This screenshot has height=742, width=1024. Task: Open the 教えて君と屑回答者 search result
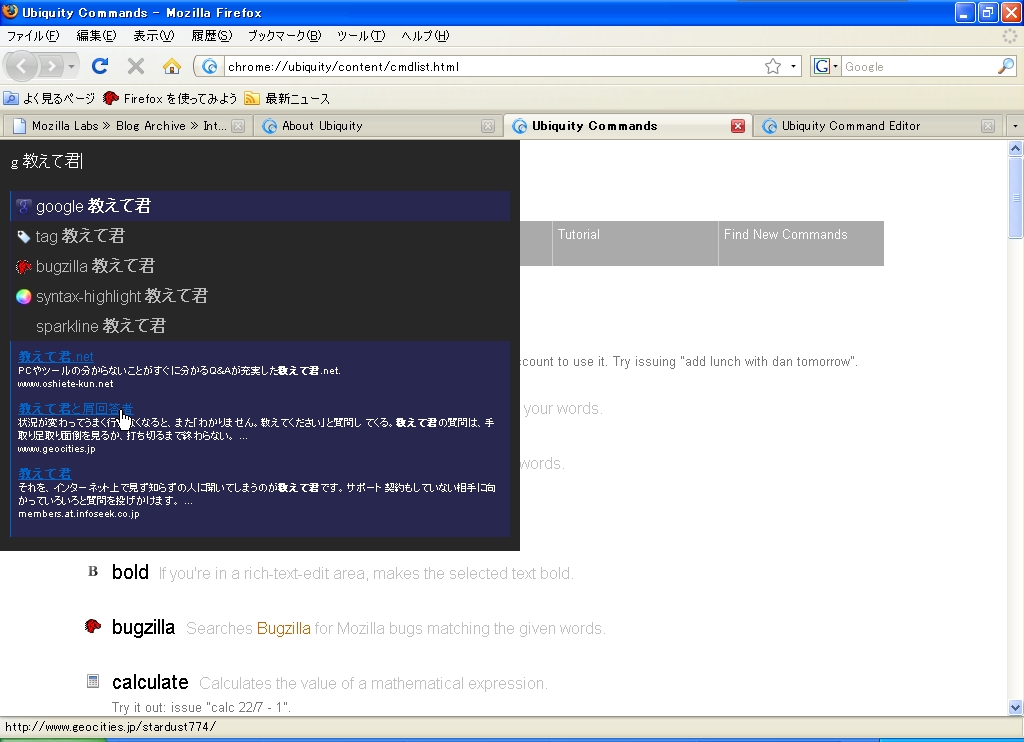[x=76, y=409]
